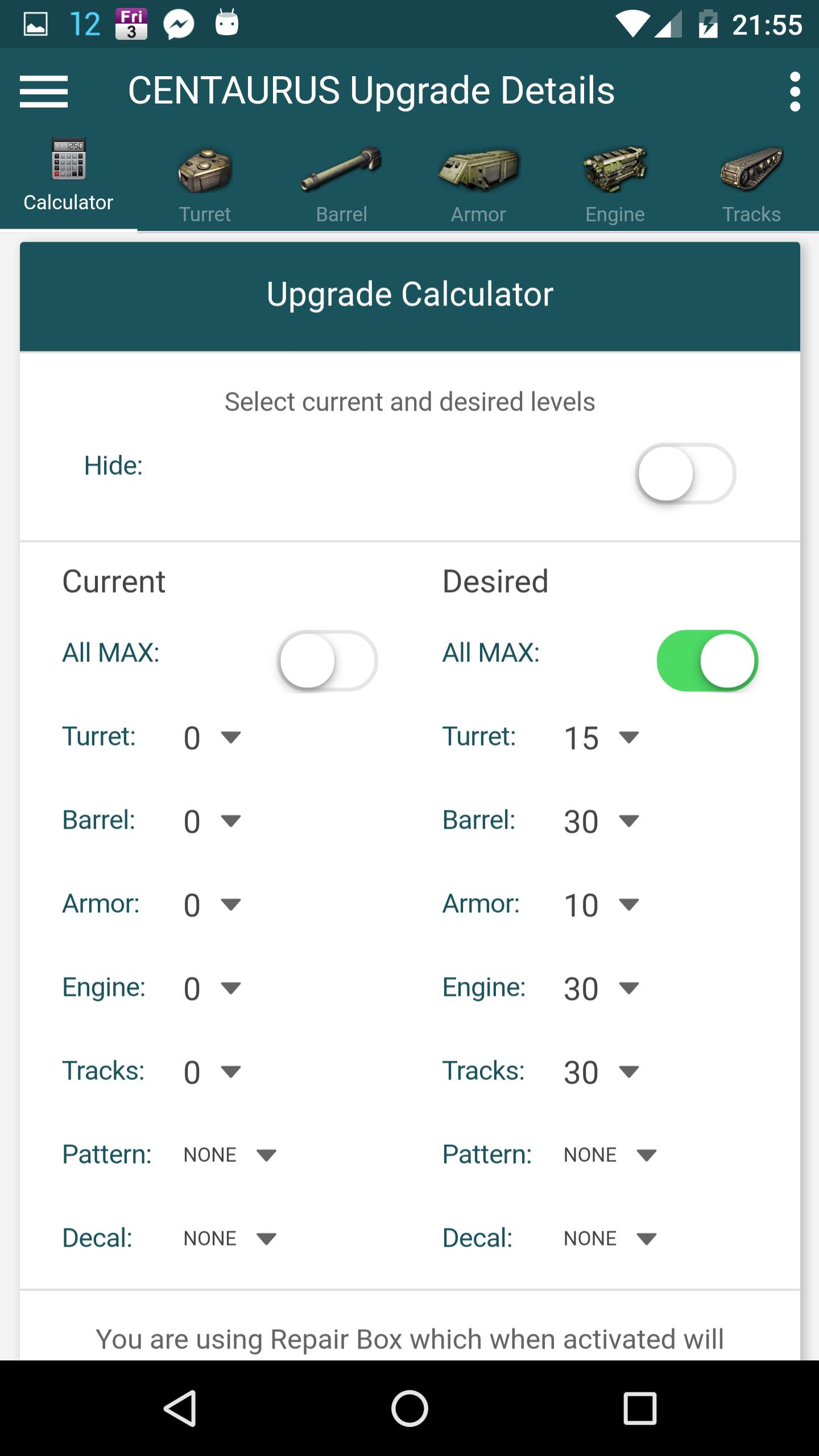Enable the Hide toggle
Screen dimensions: 819x1456
click(x=685, y=474)
